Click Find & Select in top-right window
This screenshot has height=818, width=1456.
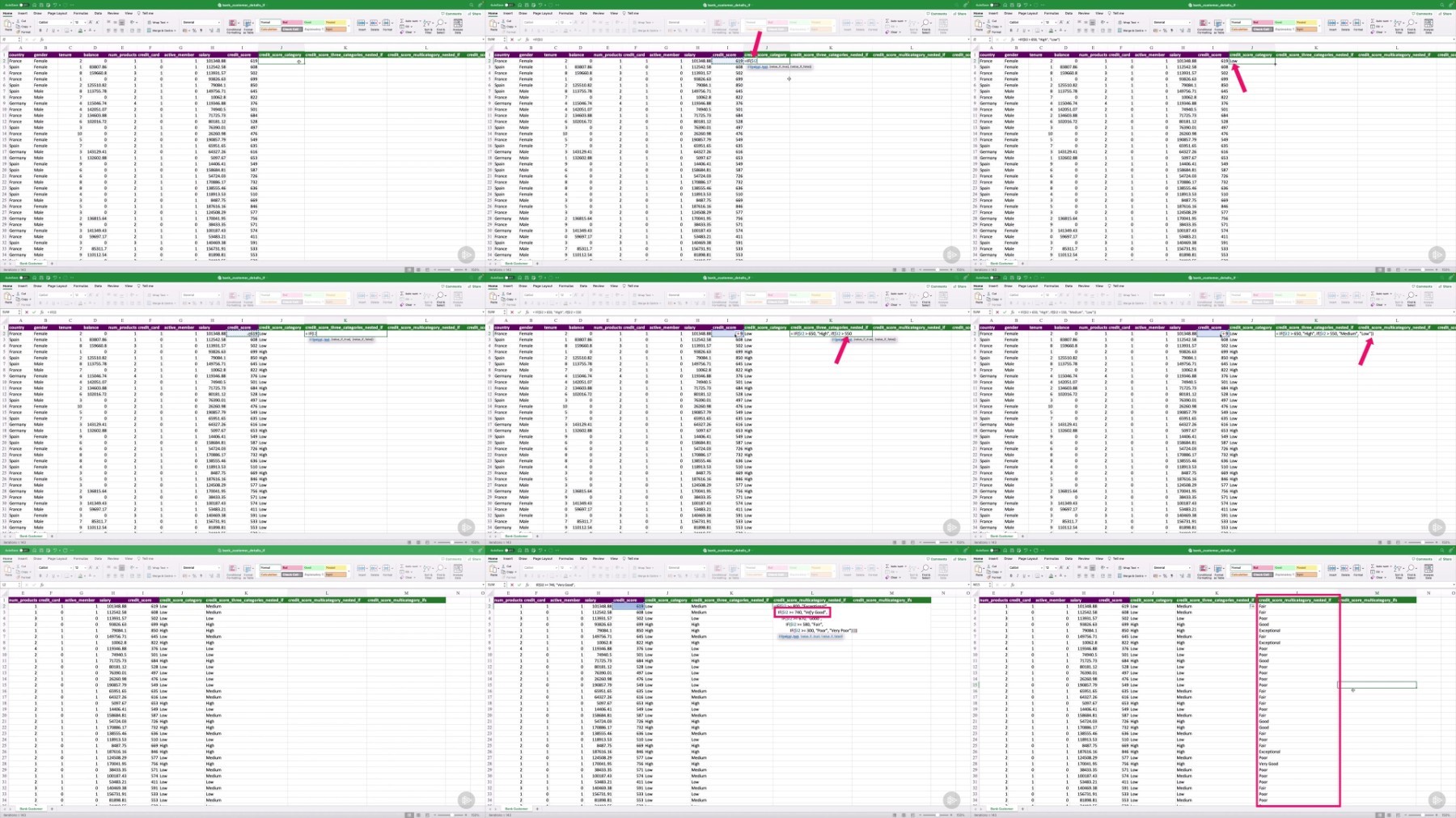coord(1412,26)
